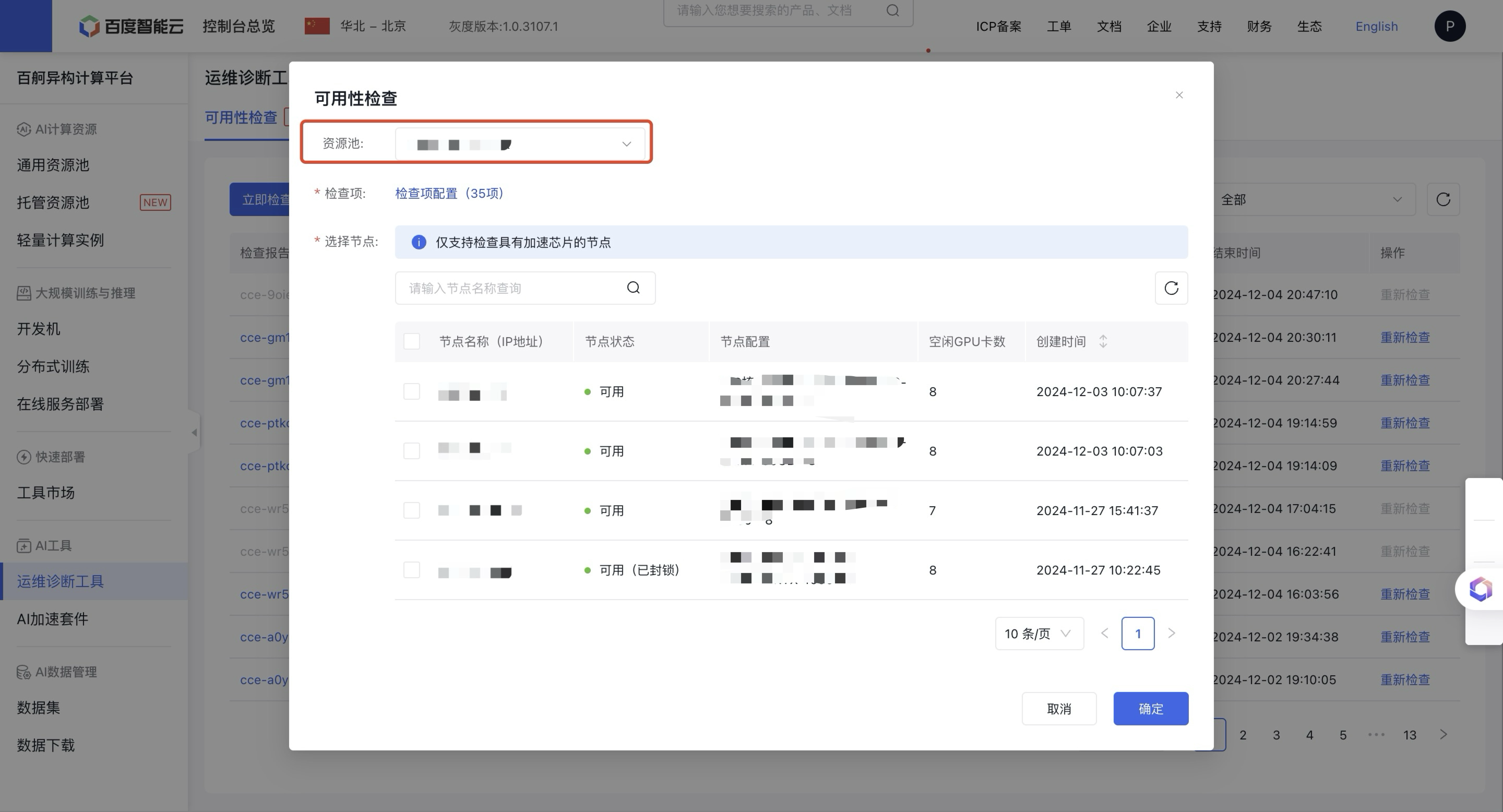Screen dimensions: 1503x812
Task: Select 运维诊断工具 in sidebar
Action: pyautogui.click(x=94, y=581)
